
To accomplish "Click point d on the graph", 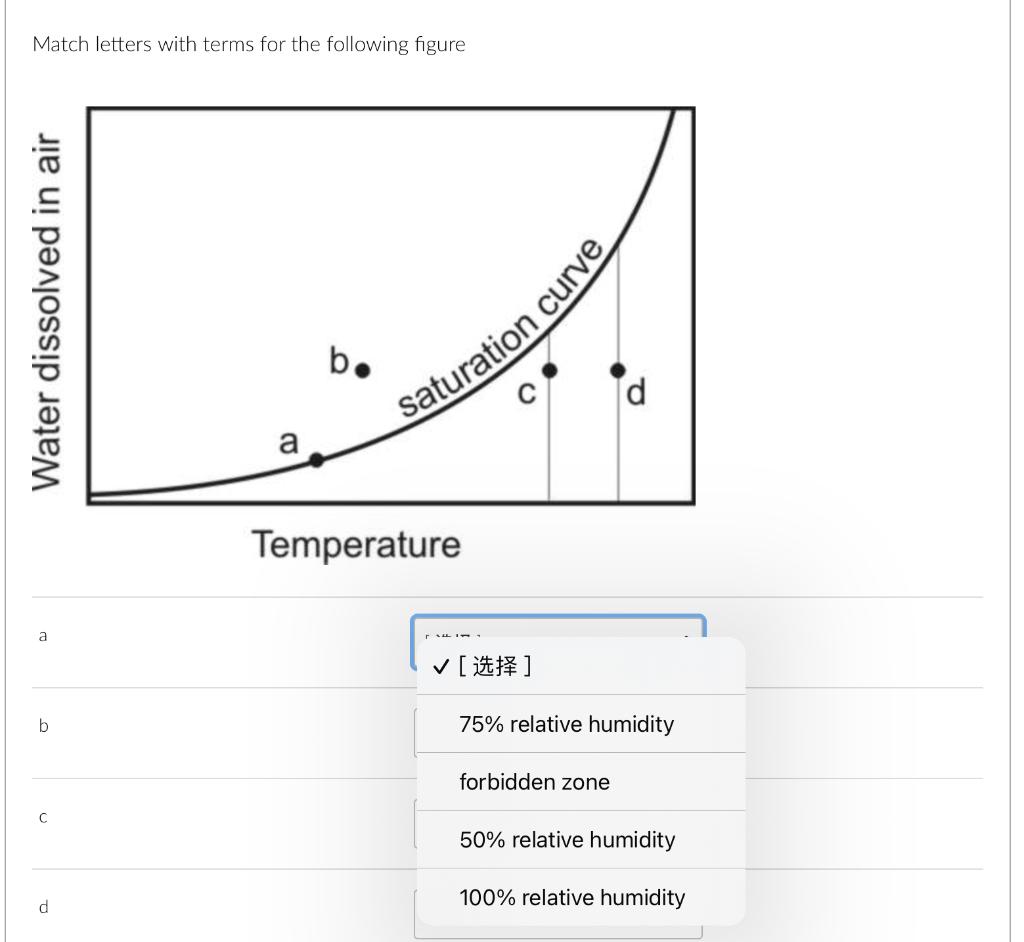I will pyautogui.click(x=617, y=370).
